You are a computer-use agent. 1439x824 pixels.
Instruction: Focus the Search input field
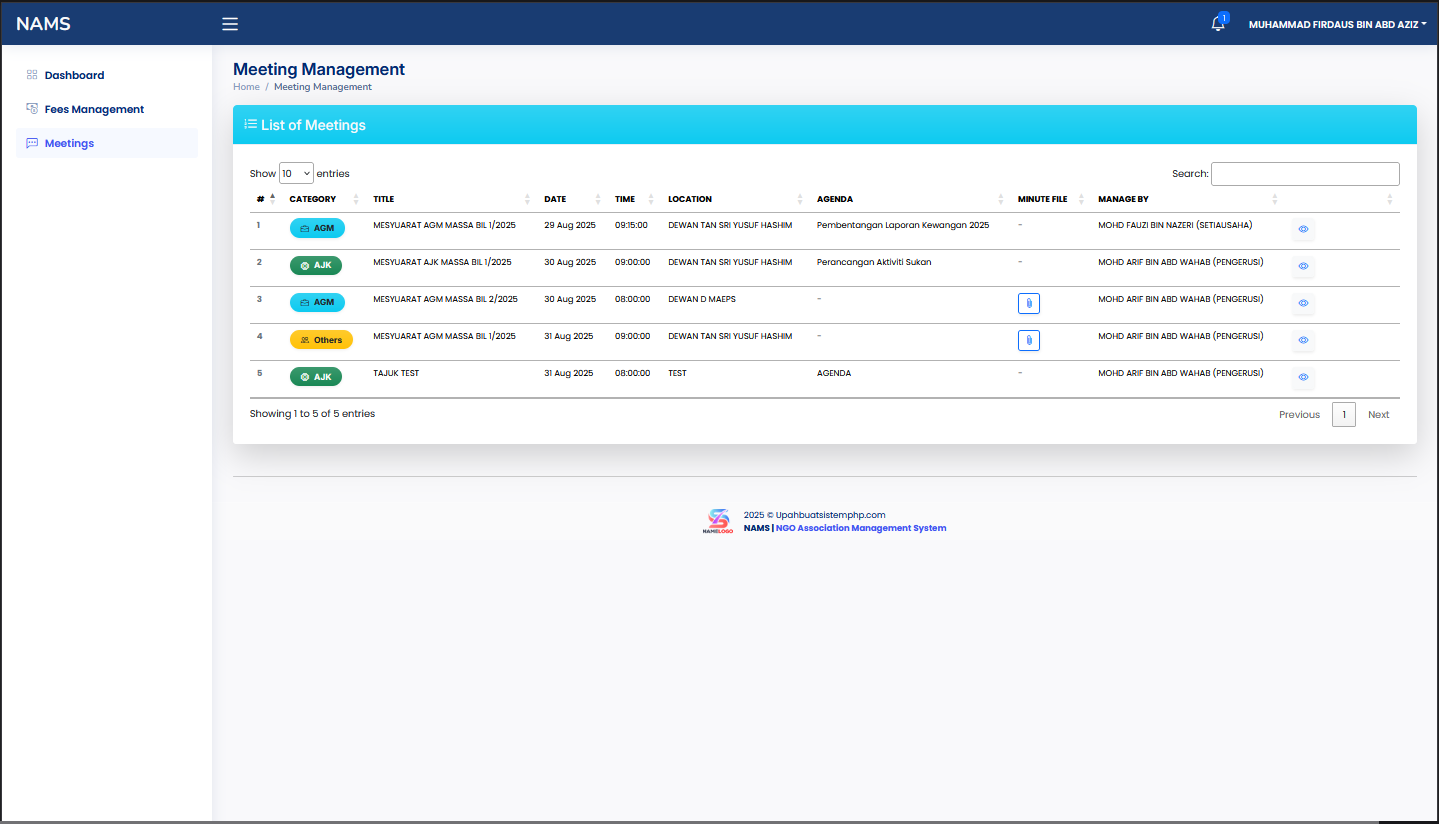point(1305,173)
